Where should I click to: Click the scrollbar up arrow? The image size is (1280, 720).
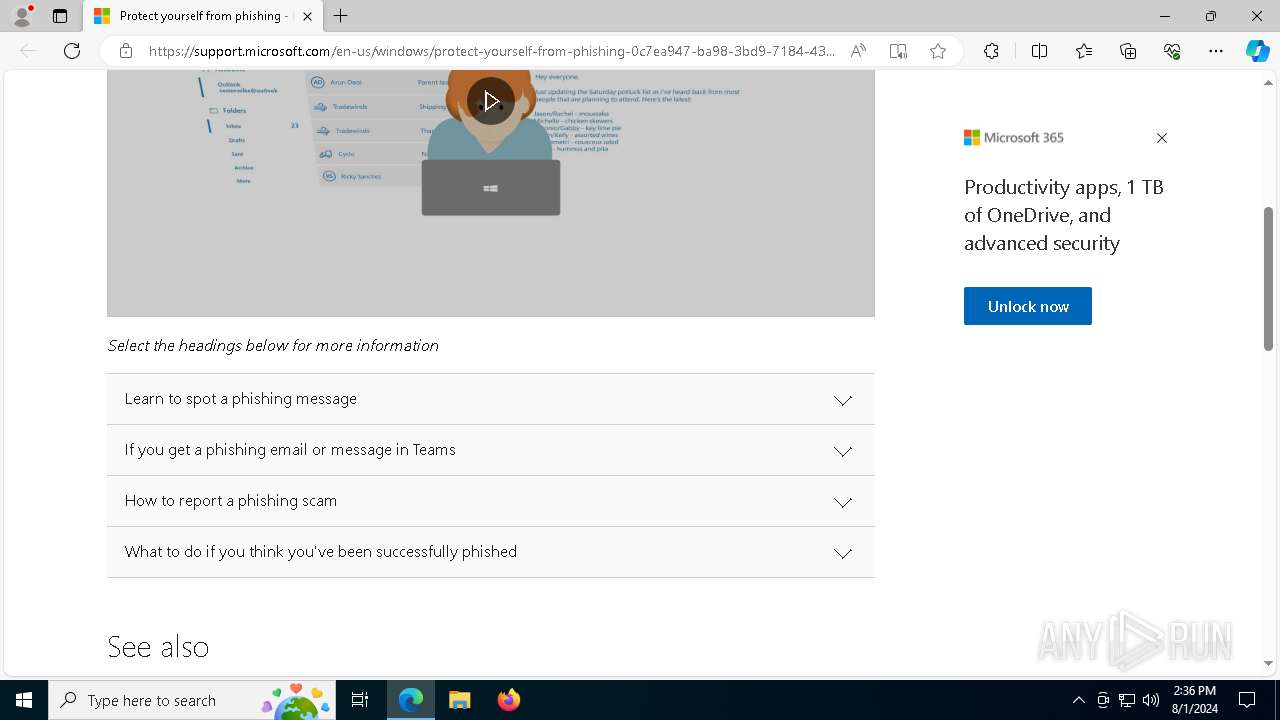click(1268, 81)
